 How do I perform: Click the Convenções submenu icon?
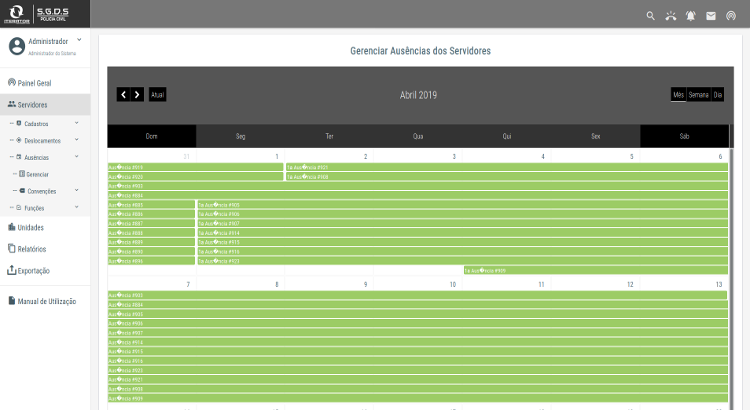(x=22, y=191)
